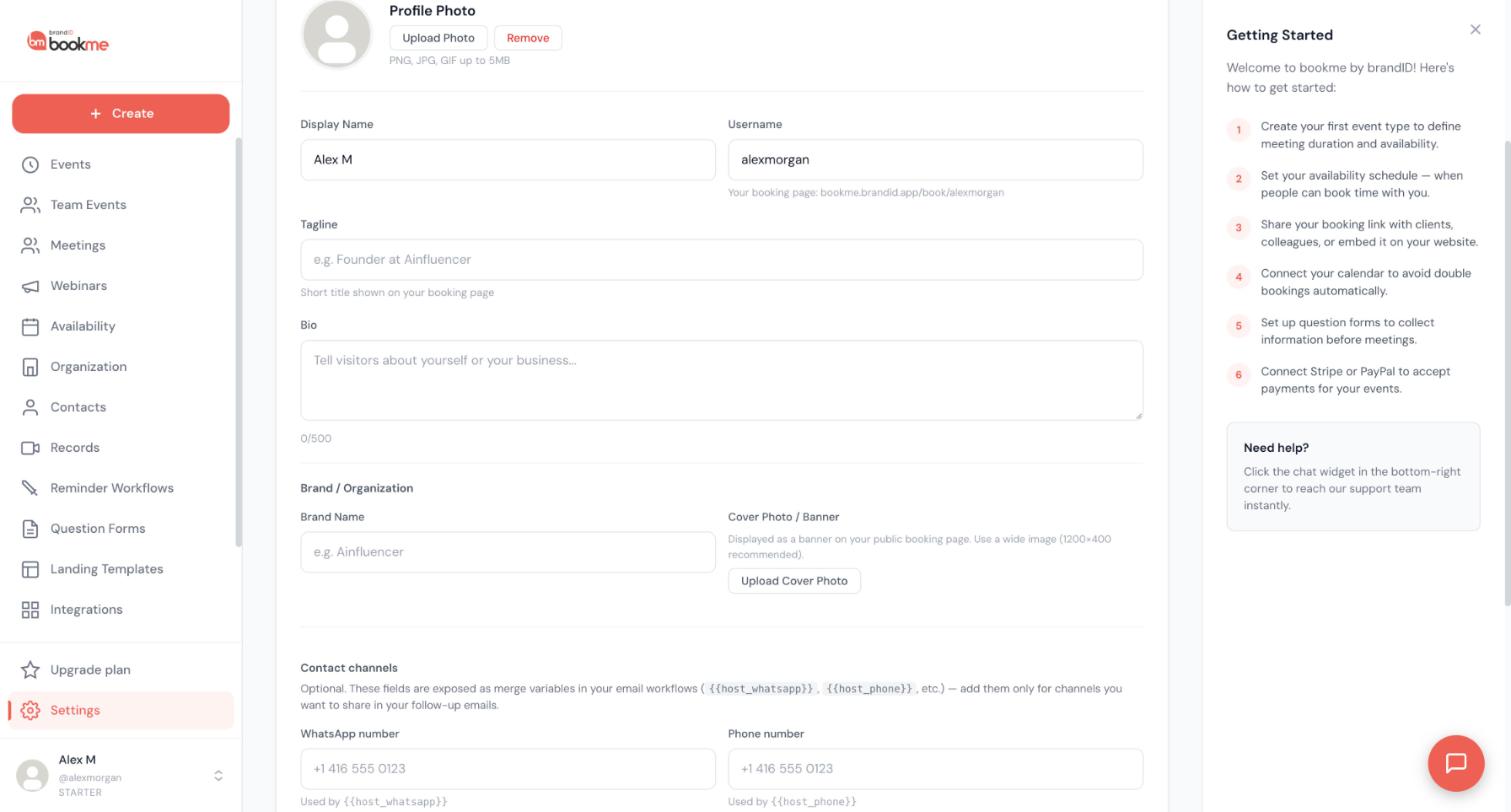This screenshot has height=812, width=1511.
Task: Select Organization in the sidebar
Action: (x=120, y=367)
